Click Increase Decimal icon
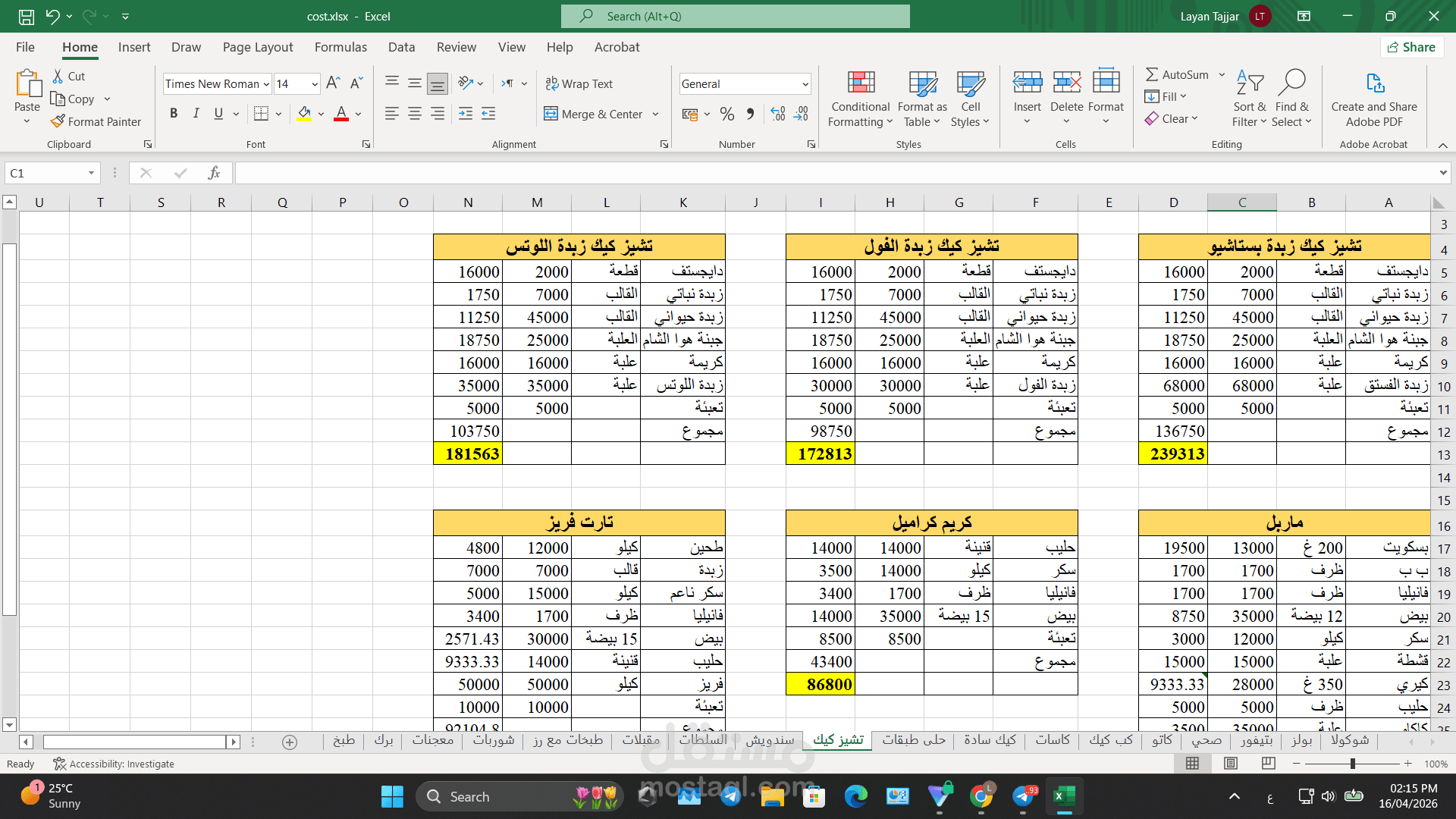Image resolution: width=1456 pixels, height=819 pixels. pyautogui.click(x=778, y=114)
